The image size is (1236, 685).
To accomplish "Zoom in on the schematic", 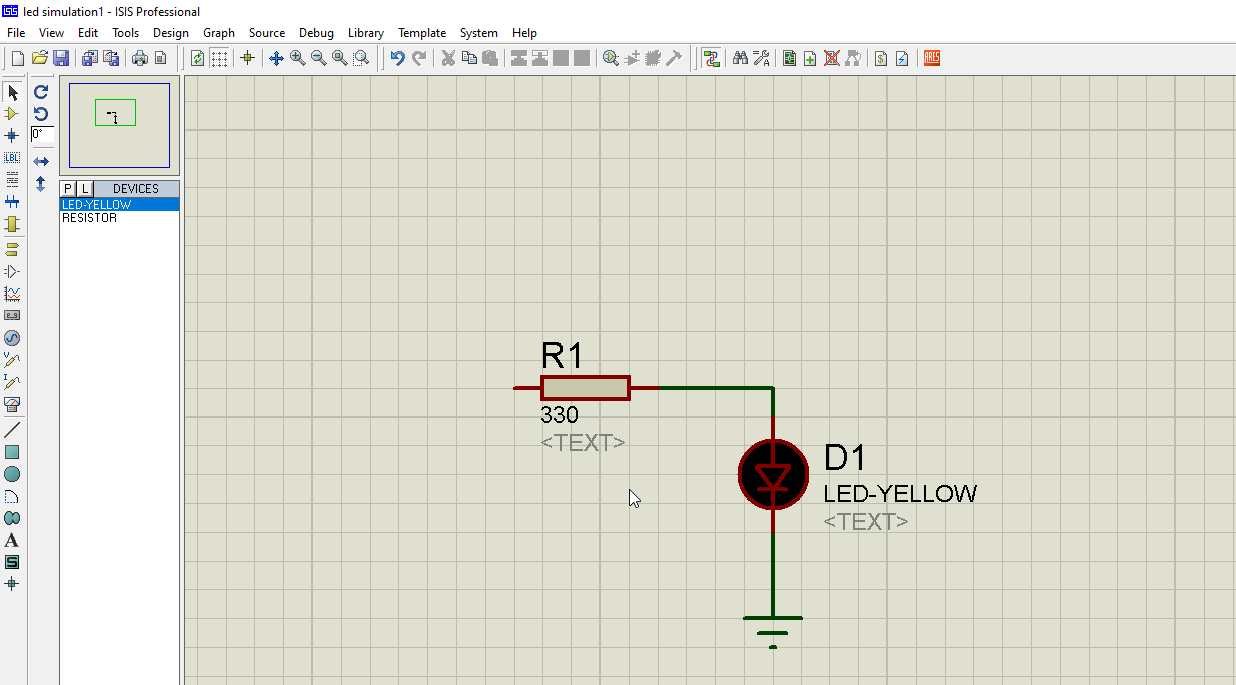I will (x=297, y=58).
